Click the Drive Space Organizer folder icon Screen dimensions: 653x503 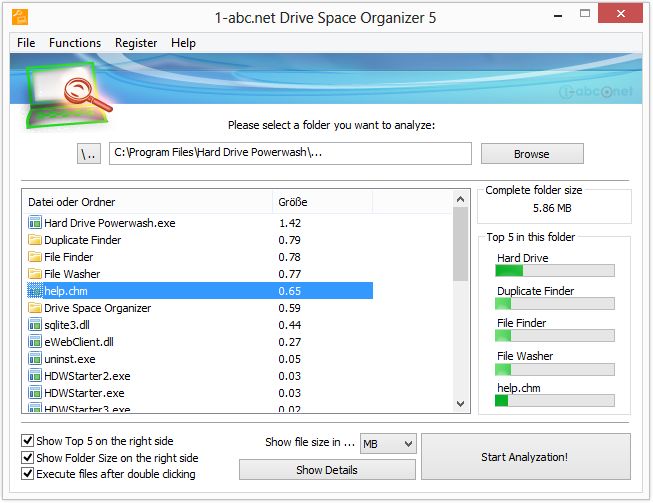coord(35,308)
